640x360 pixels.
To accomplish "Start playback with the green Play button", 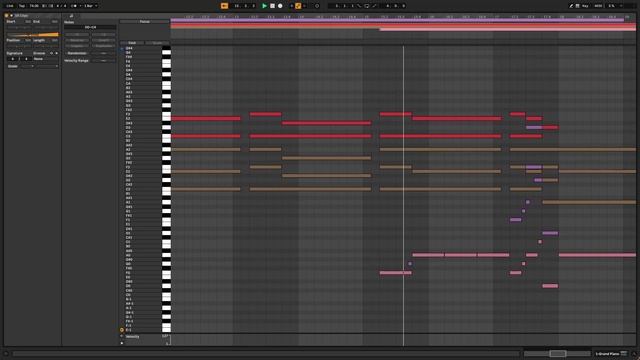I will (264, 6).
